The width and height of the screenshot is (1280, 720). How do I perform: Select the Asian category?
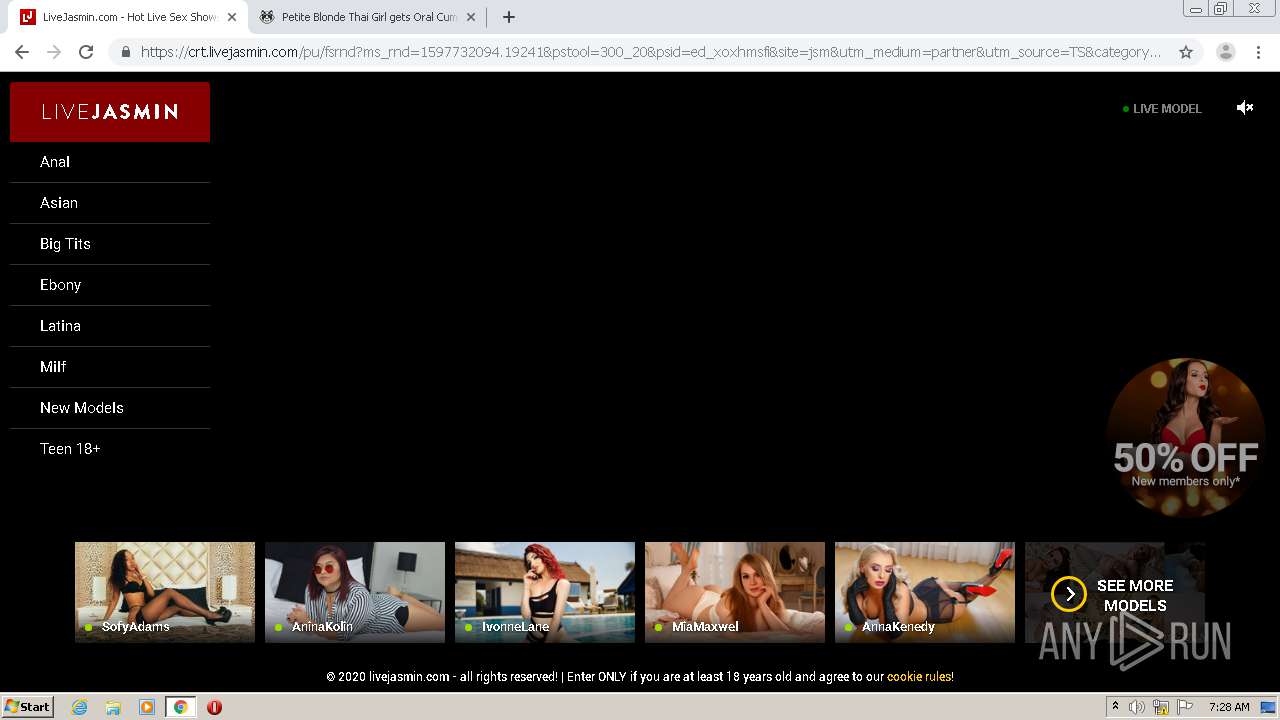110,203
